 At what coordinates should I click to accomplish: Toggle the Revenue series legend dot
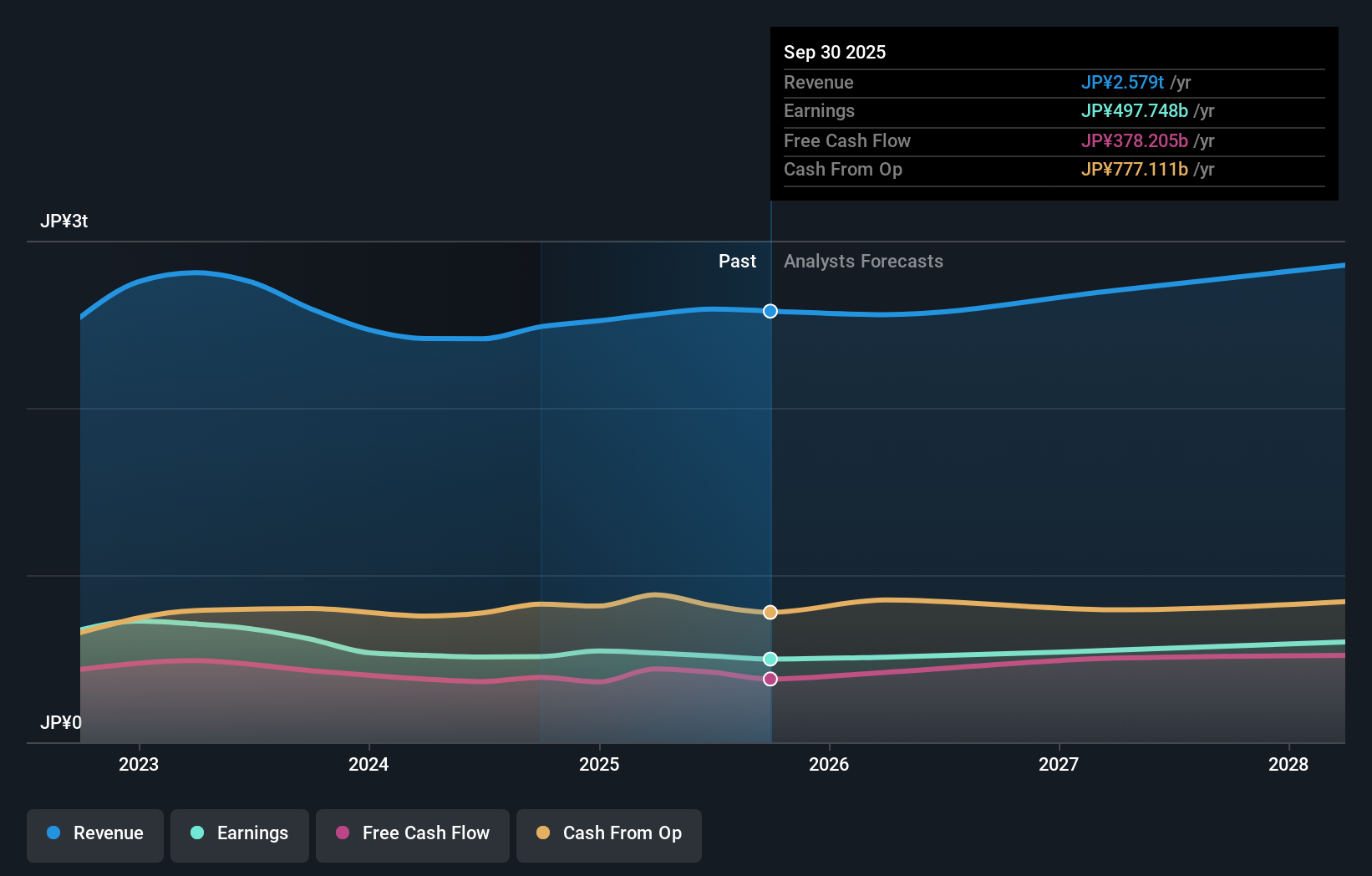coord(55,833)
